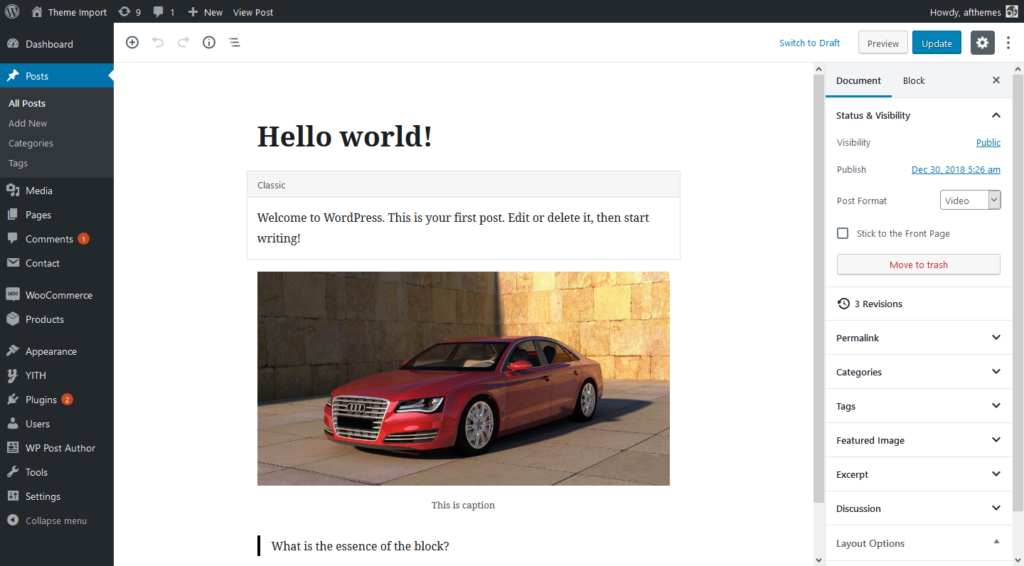Click the Add block plus icon

click(x=132, y=43)
